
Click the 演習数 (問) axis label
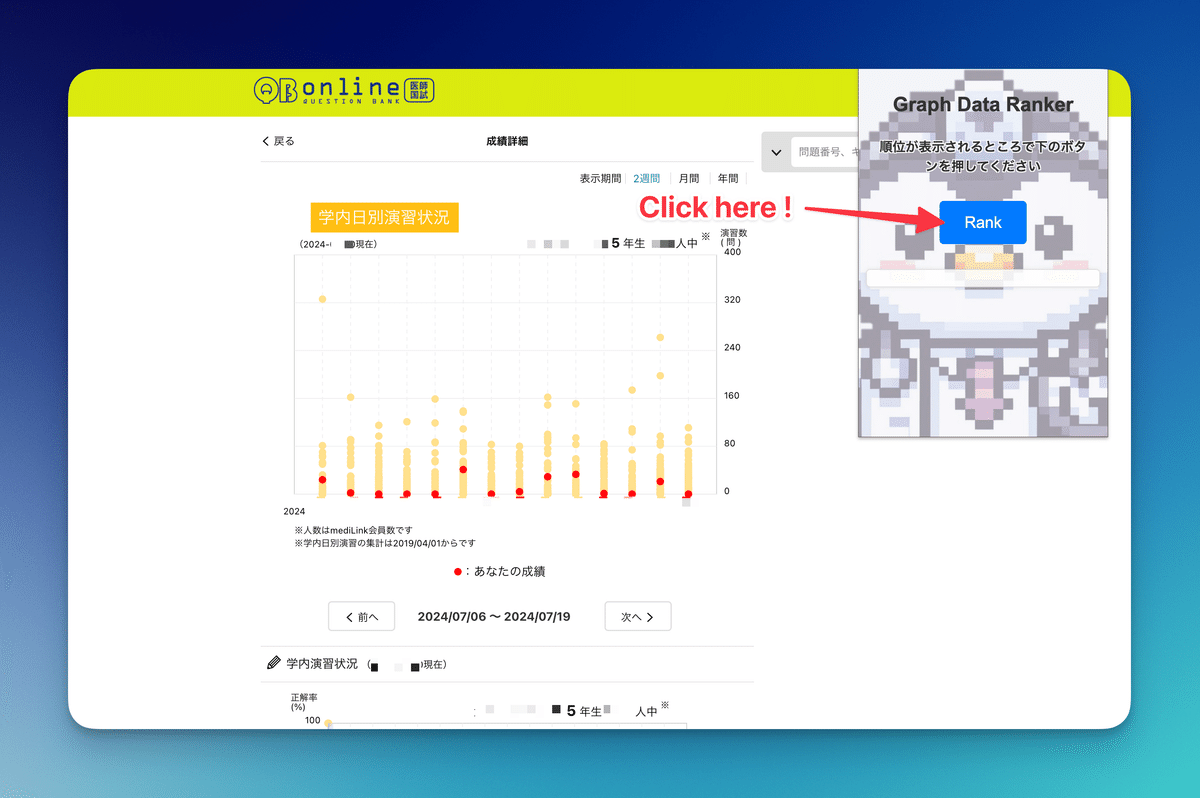pyautogui.click(x=735, y=237)
